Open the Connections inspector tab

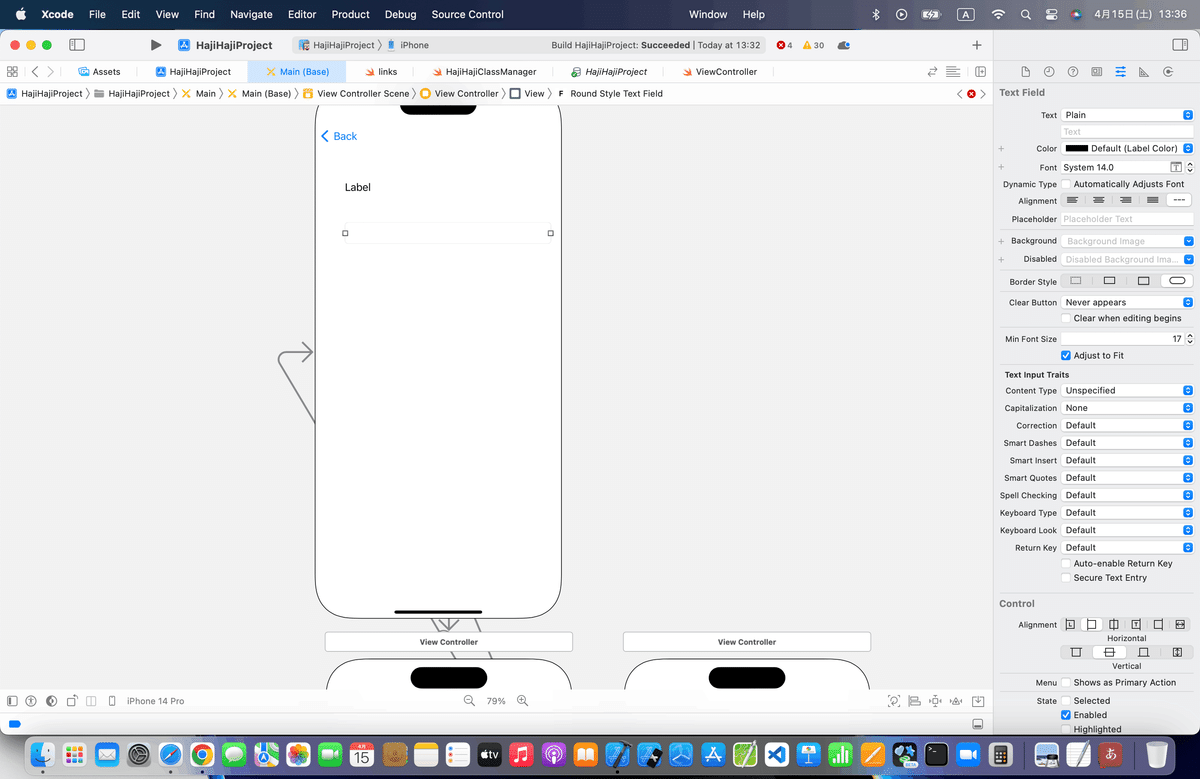click(x=1167, y=72)
